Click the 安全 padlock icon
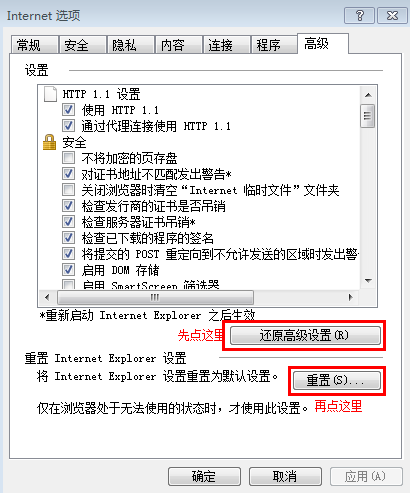 pyautogui.click(x=49, y=142)
